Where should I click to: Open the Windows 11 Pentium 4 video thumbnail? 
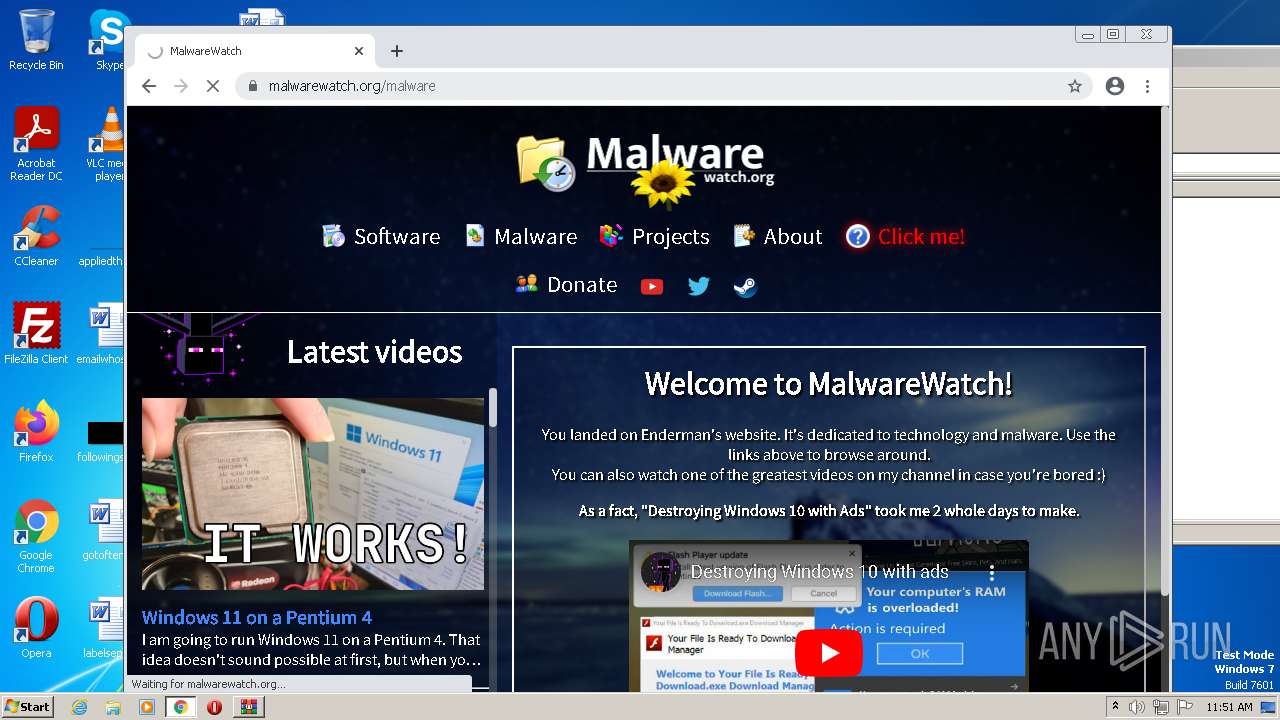point(313,494)
